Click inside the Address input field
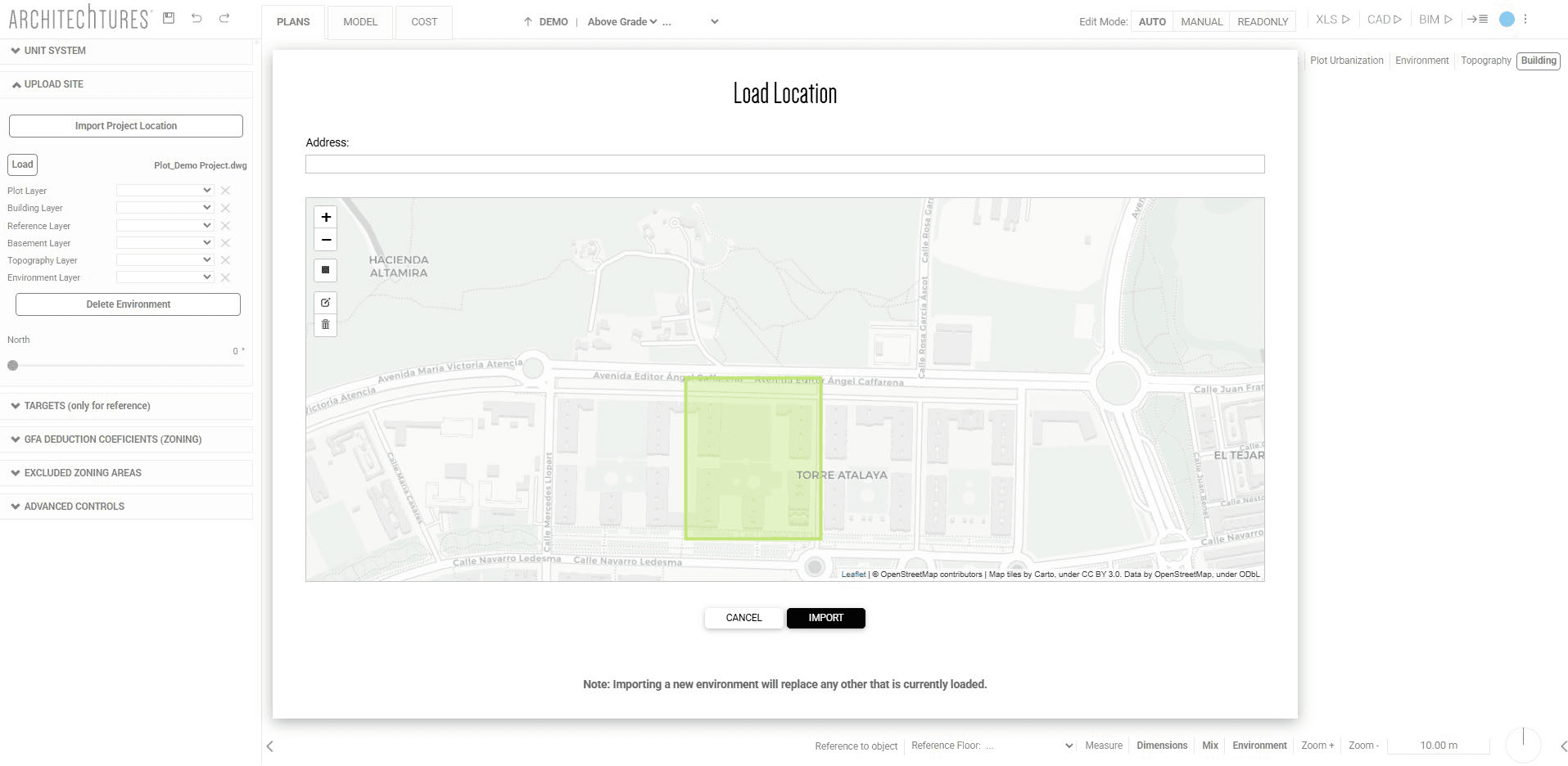This screenshot has width=1568, height=766. tap(784, 164)
